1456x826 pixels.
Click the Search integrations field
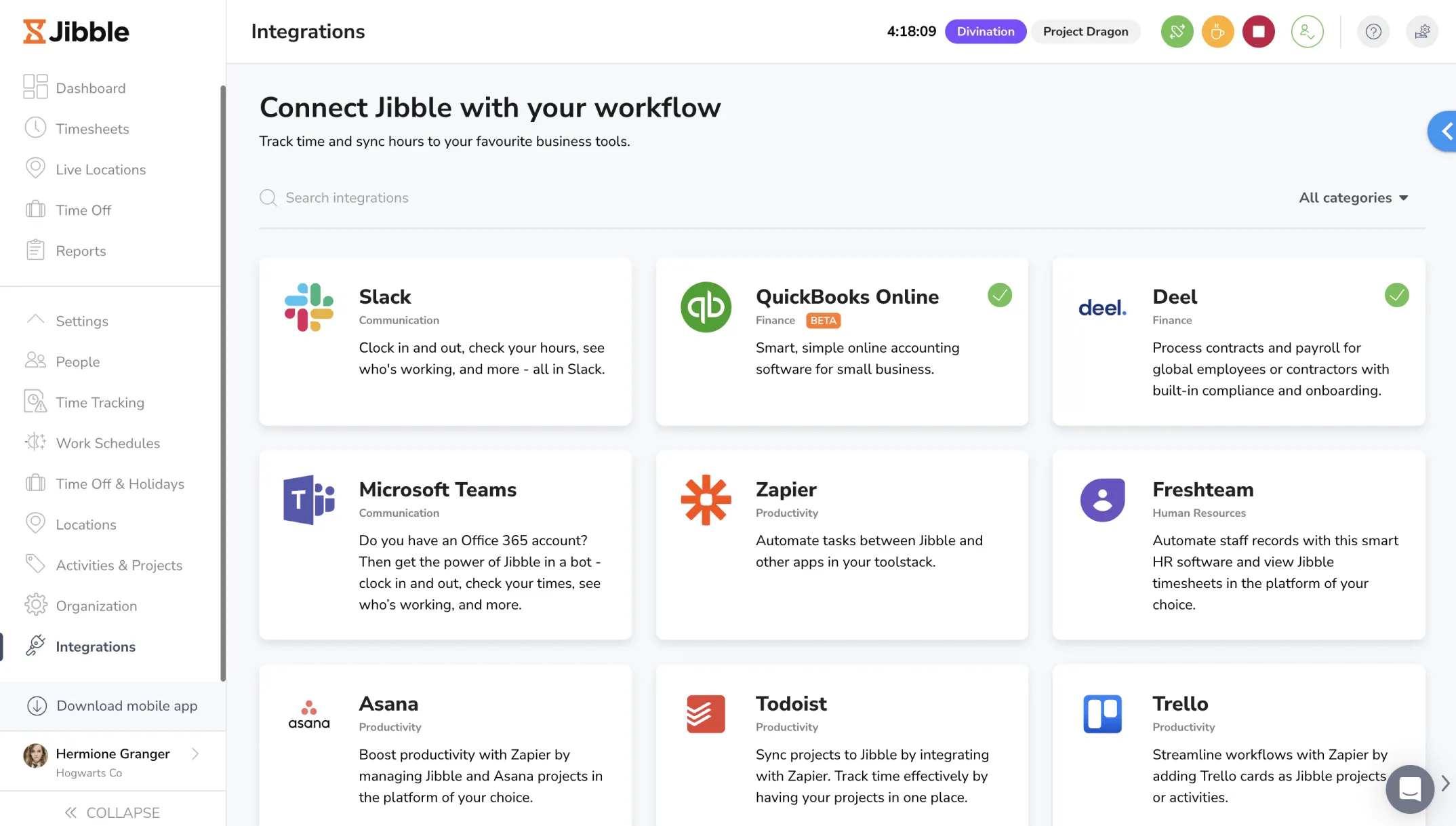point(347,197)
